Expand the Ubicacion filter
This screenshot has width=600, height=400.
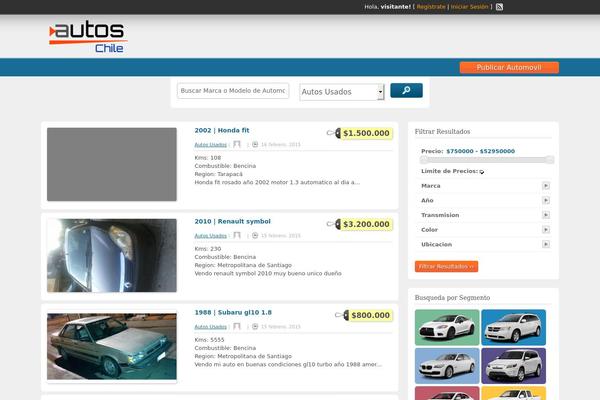(x=546, y=244)
